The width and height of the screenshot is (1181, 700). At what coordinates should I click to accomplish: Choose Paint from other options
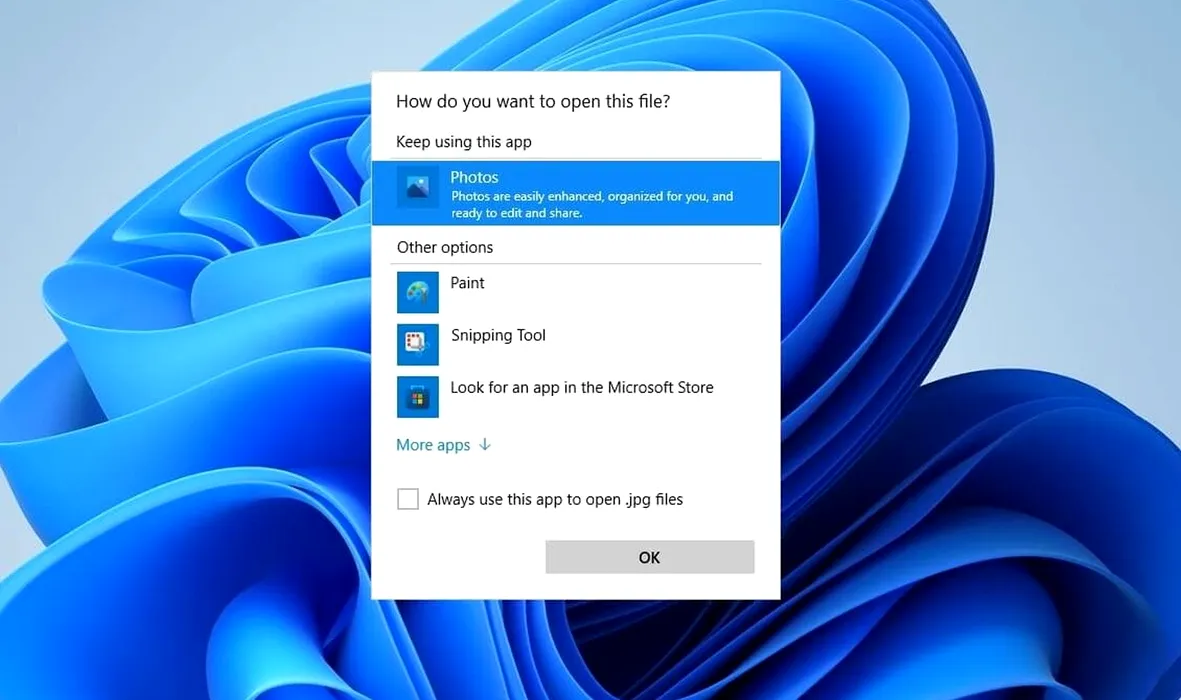pyautogui.click(x=576, y=292)
